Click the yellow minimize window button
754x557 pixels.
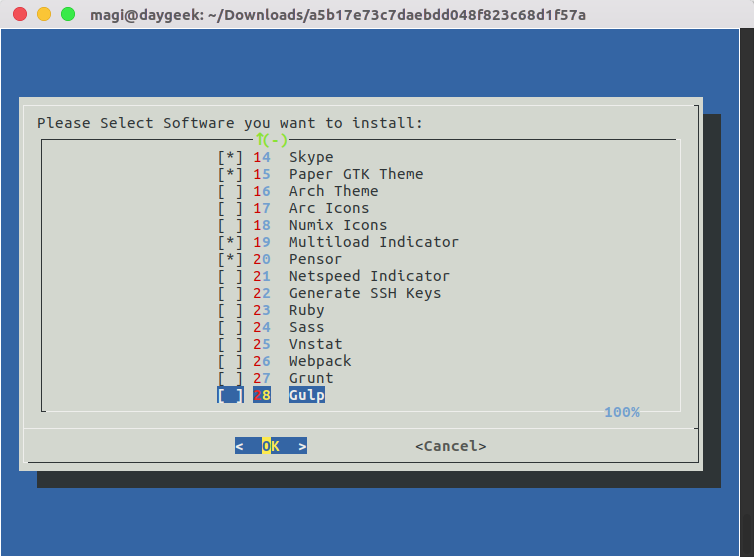[44, 14]
